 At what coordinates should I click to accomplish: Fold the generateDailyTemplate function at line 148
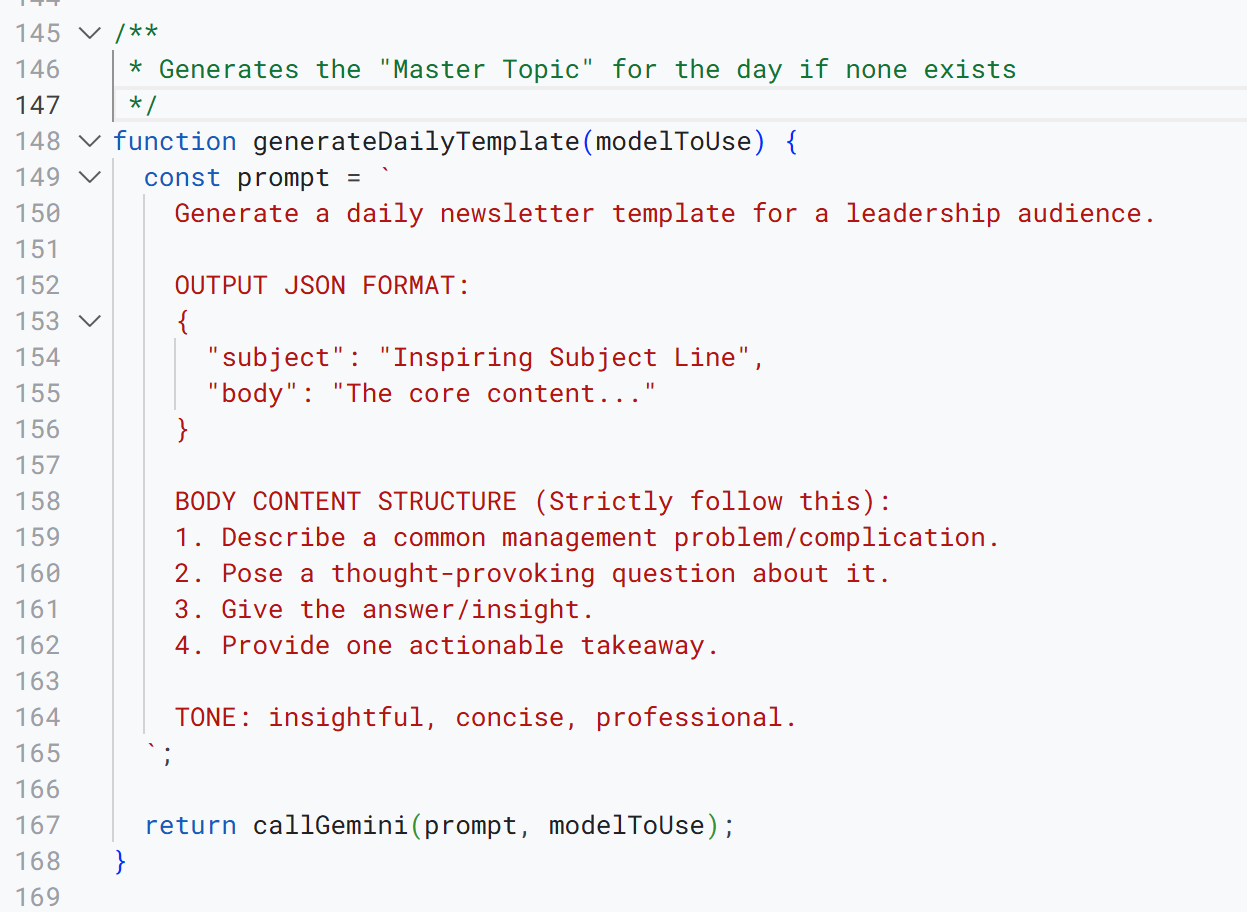[x=90, y=142]
